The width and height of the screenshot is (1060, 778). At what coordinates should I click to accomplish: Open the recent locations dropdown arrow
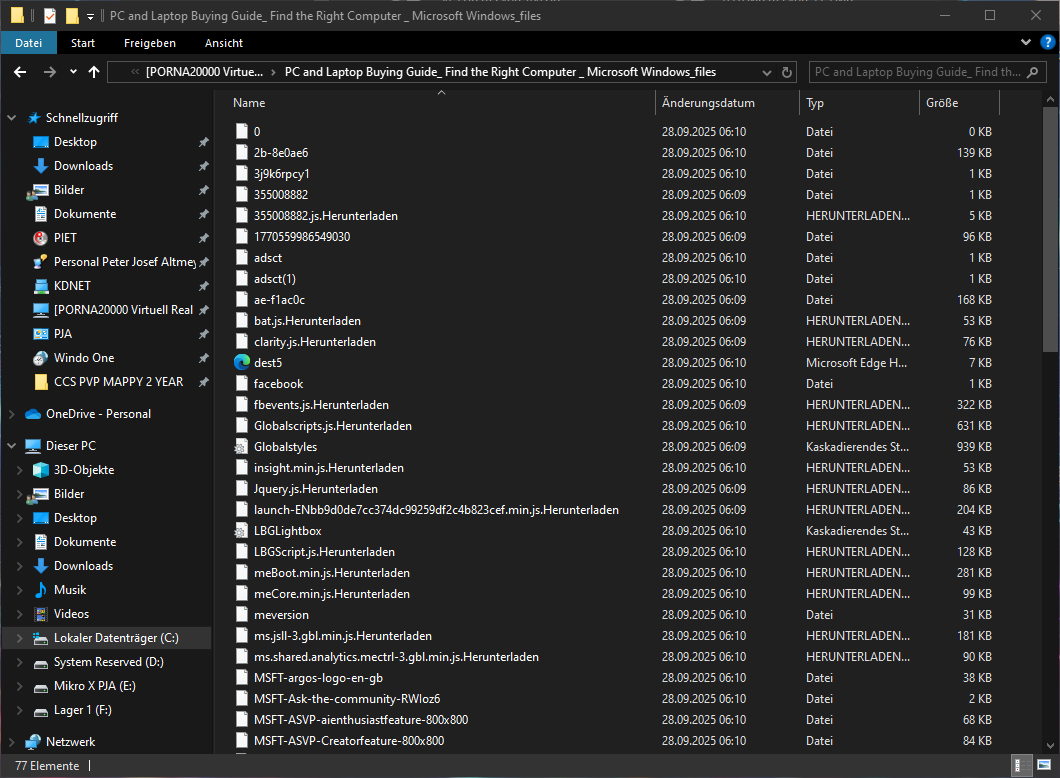tap(73, 72)
